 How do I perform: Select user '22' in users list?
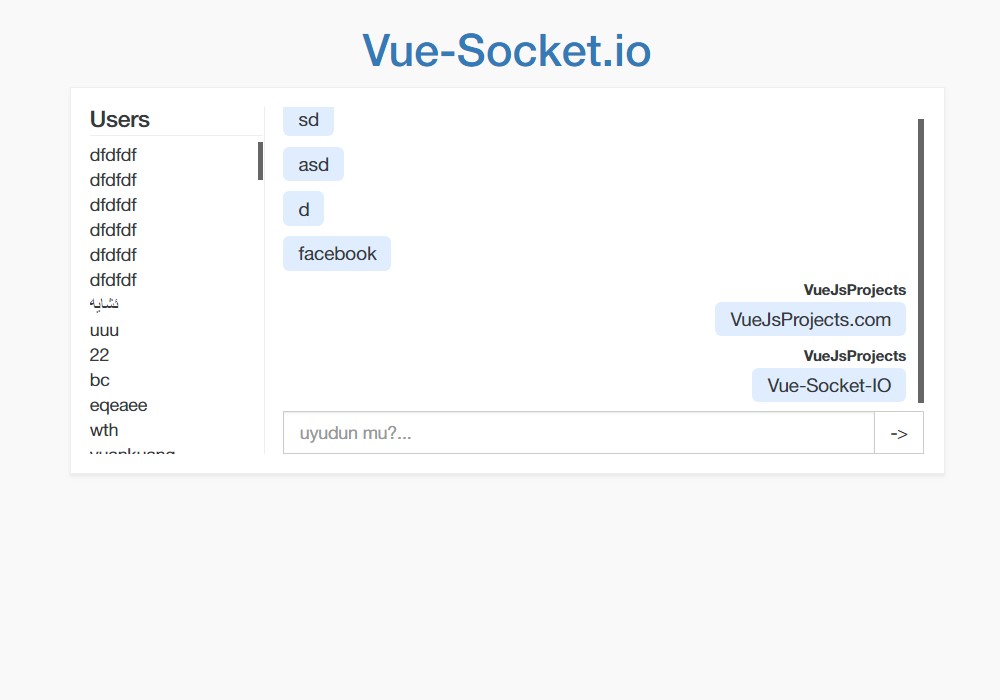(99, 355)
